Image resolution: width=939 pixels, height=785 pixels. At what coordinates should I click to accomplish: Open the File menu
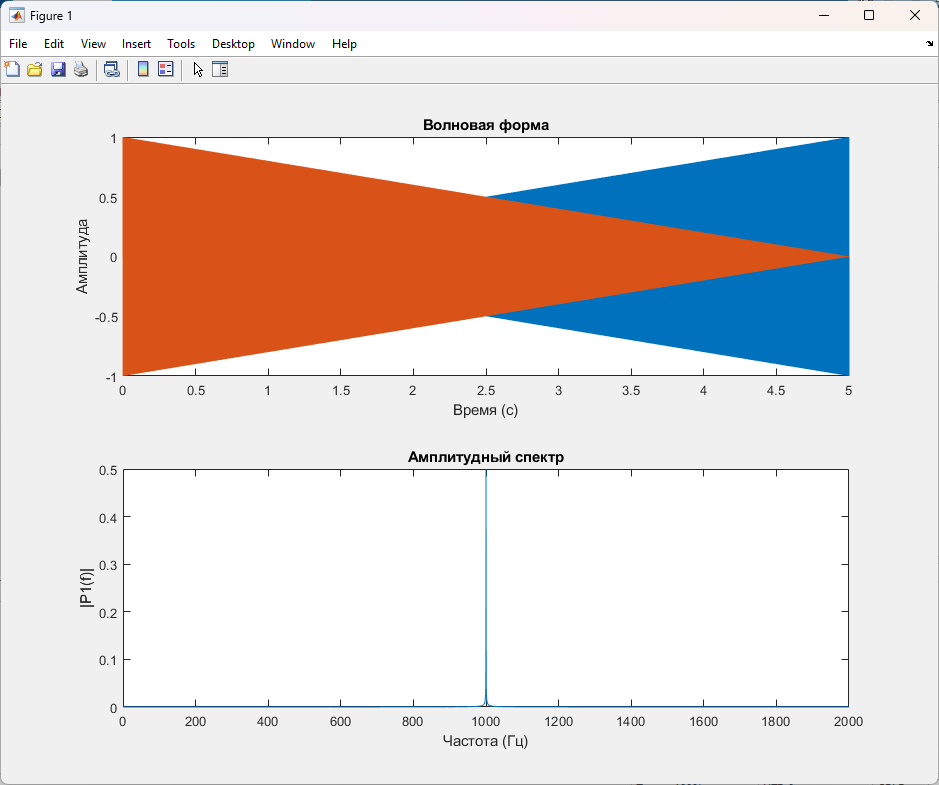tap(18, 44)
